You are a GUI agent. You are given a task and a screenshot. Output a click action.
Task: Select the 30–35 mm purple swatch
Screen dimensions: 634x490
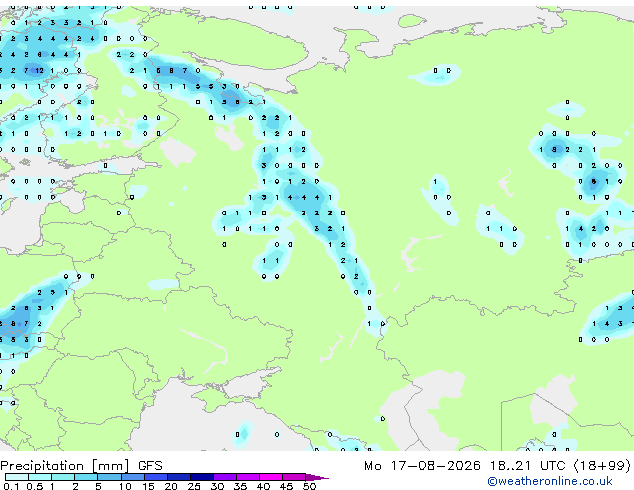[x=225, y=477]
